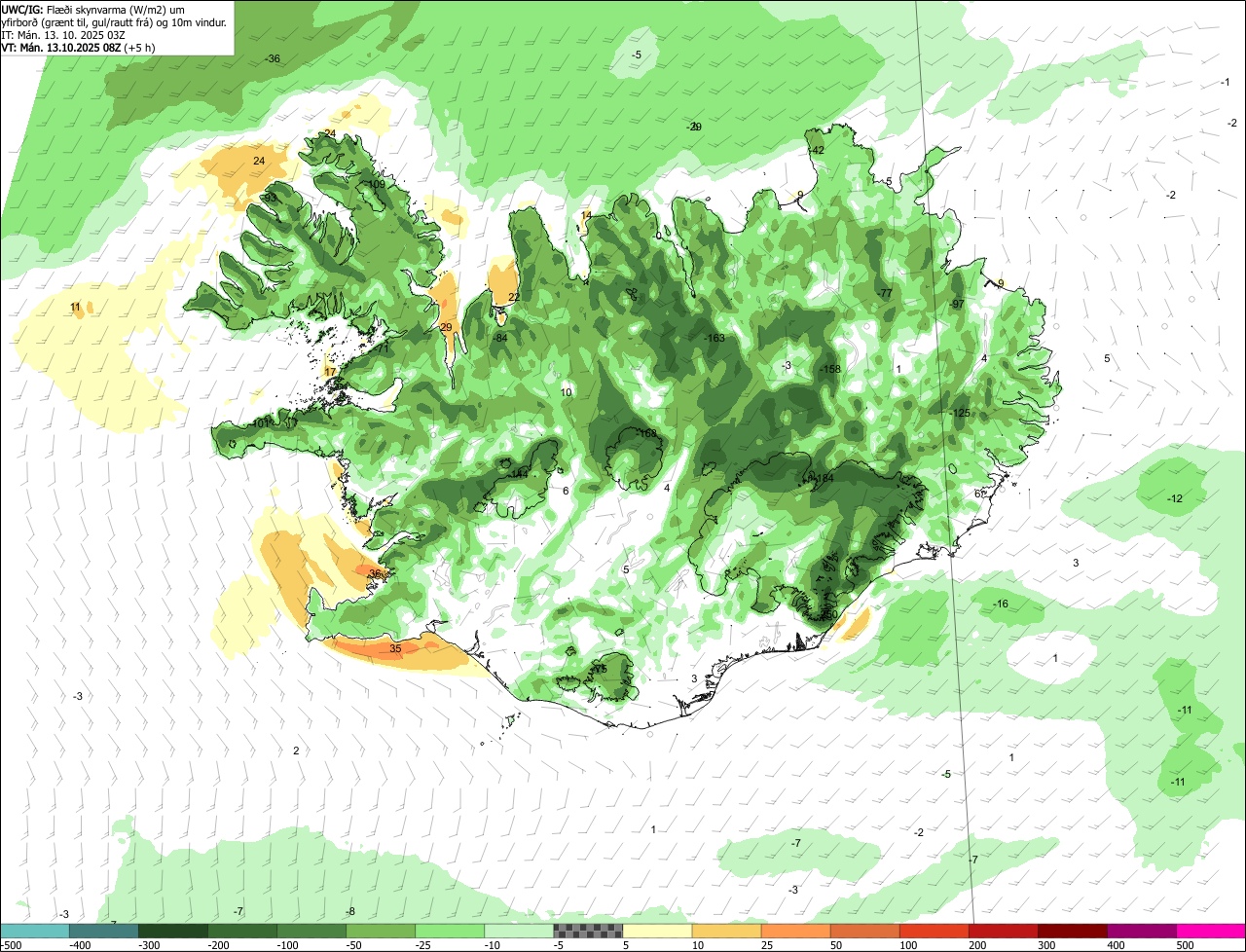The image size is (1246, 952).
Task: Click the dark orange swatch between 50 and 100
Action: pos(864,931)
